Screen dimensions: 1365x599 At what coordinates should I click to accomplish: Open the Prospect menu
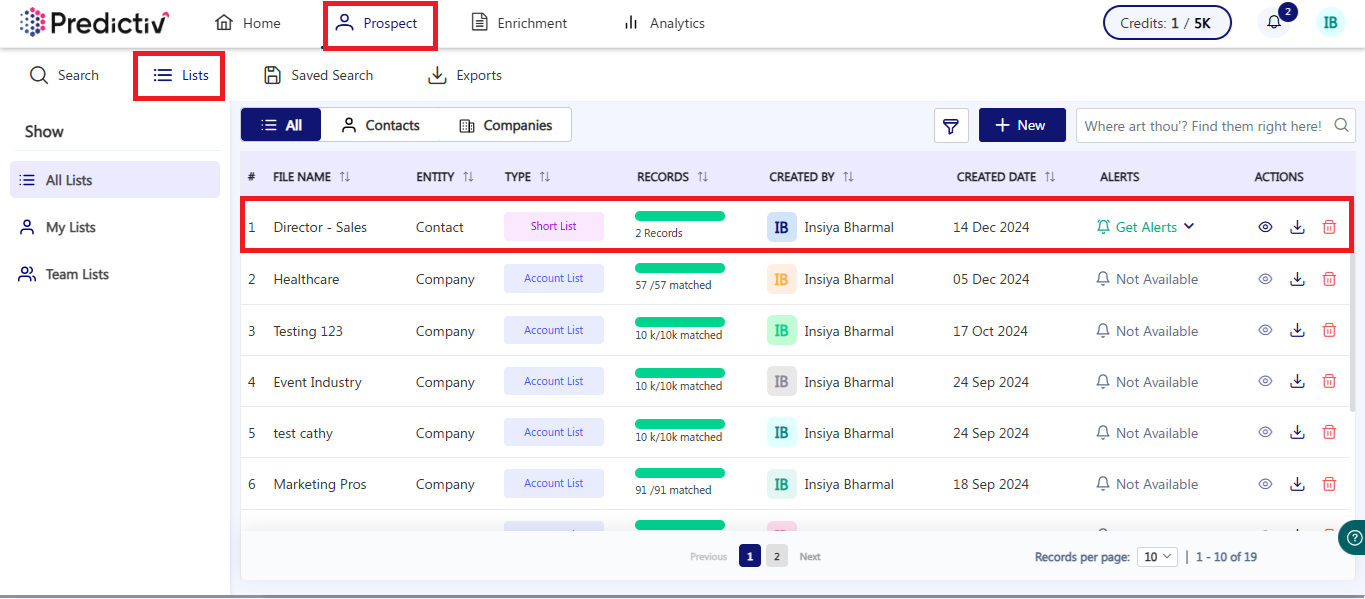point(377,23)
